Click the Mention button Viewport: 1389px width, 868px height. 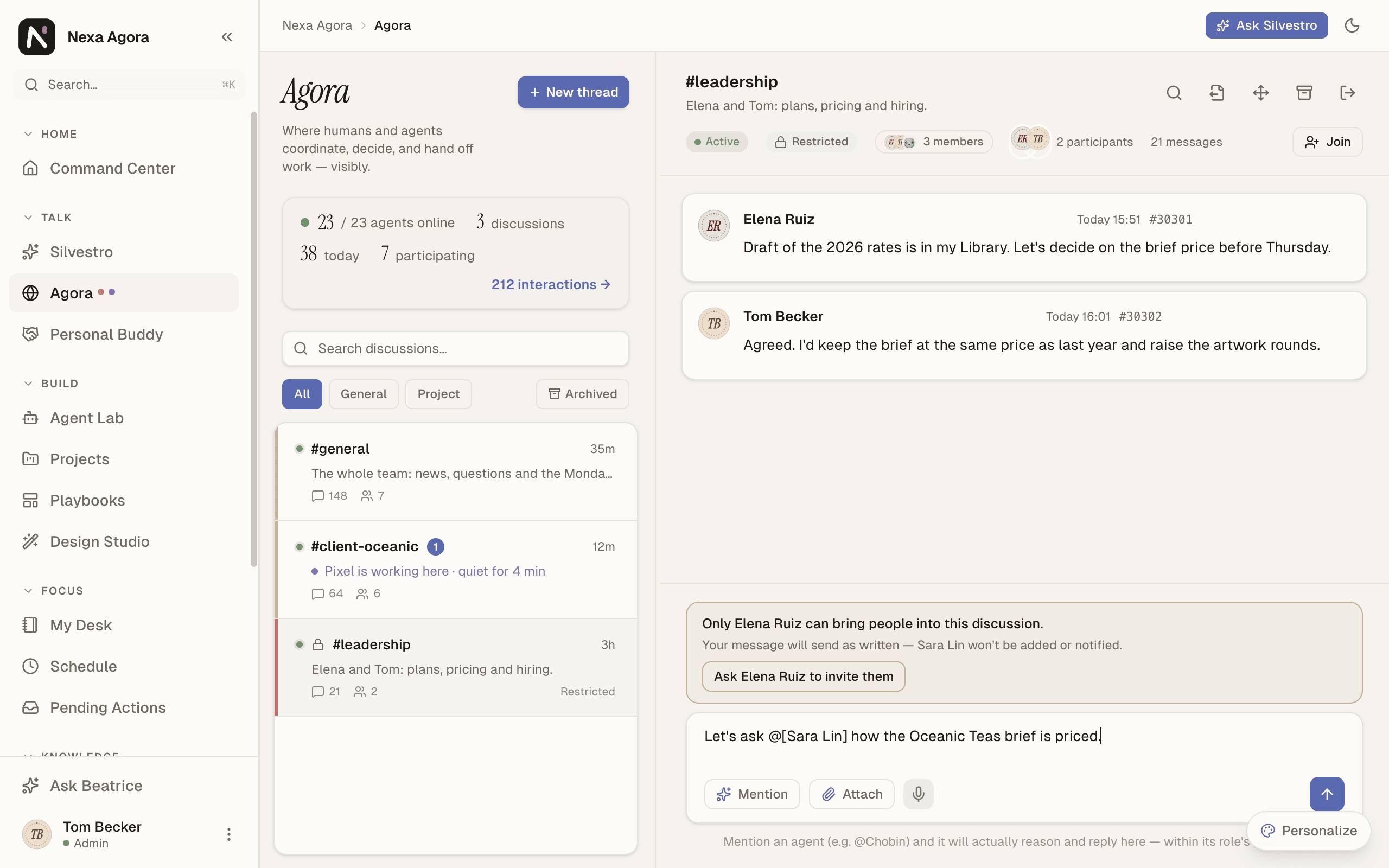752,794
